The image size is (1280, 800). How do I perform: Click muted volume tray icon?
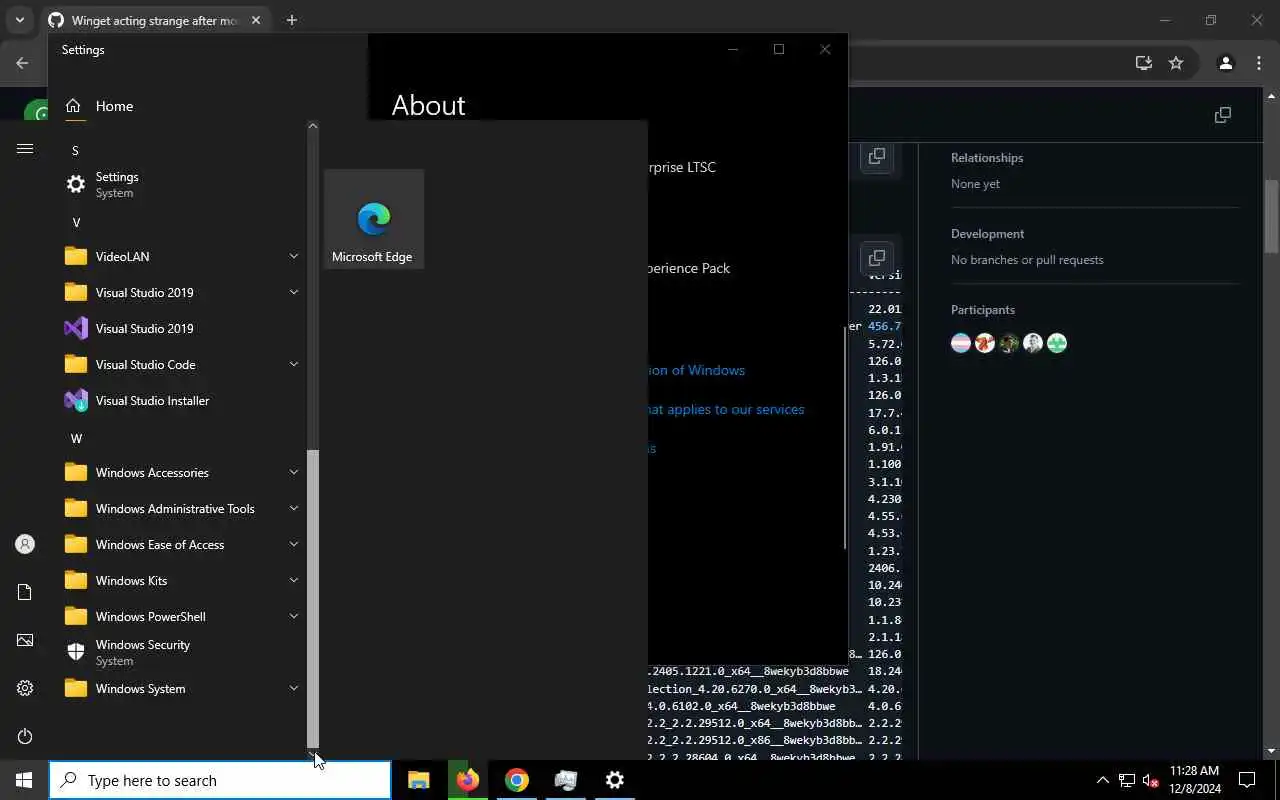[x=1151, y=780]
